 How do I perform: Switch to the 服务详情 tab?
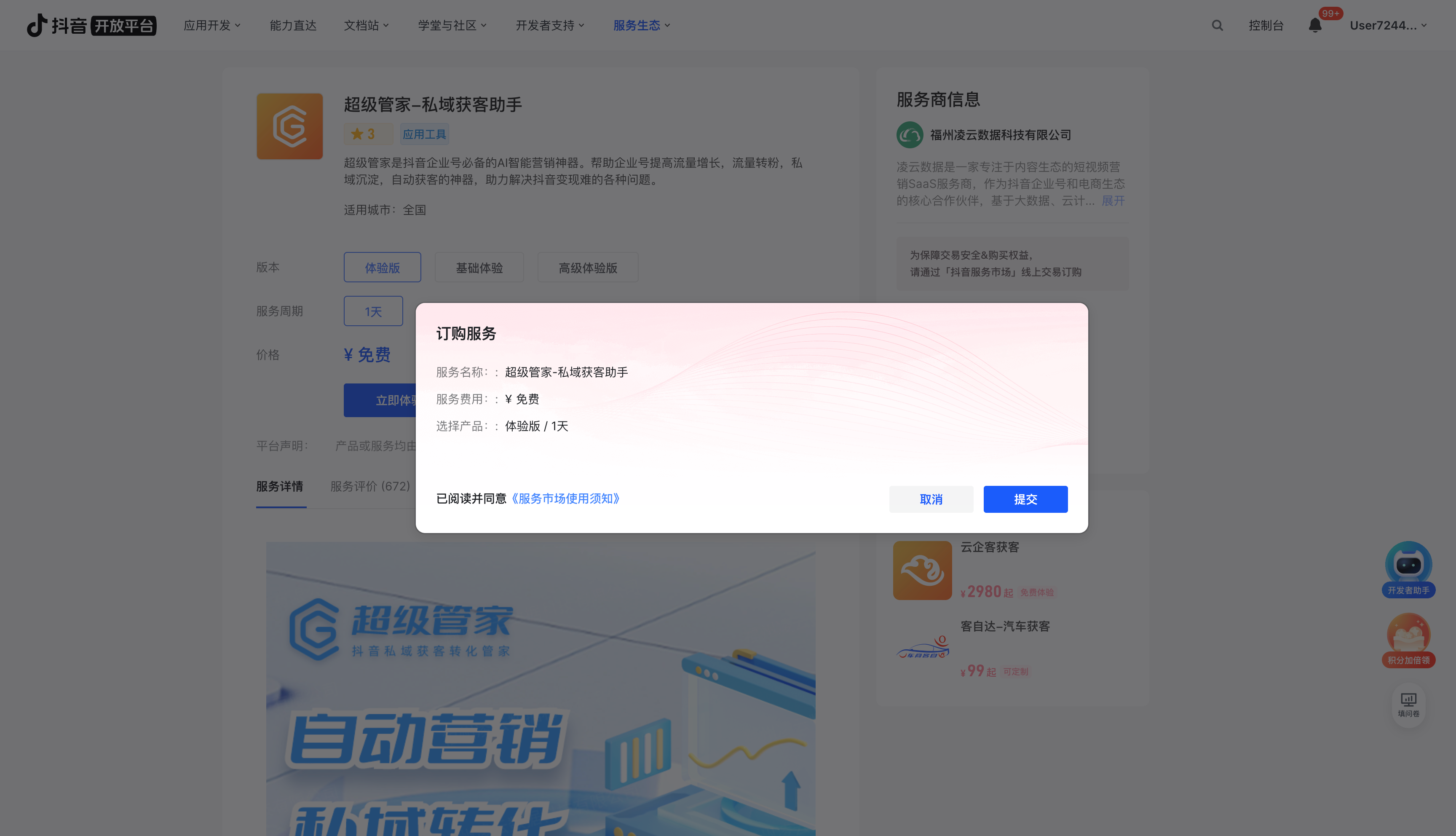[279, 486]
